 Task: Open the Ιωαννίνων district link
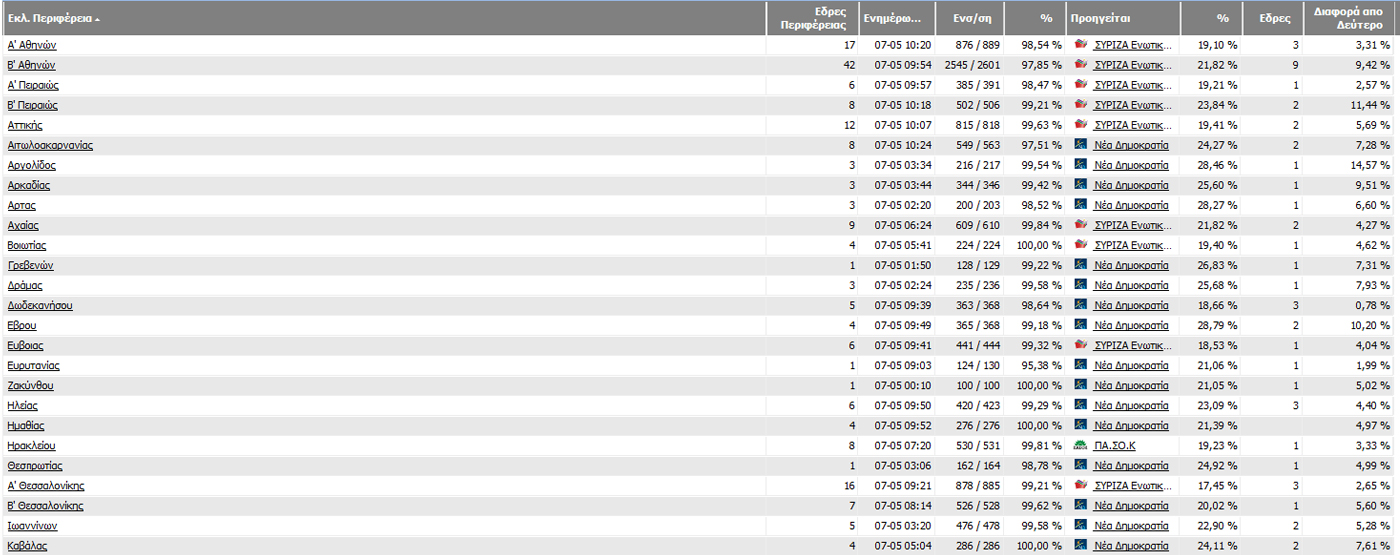click(x=32, y=525)
